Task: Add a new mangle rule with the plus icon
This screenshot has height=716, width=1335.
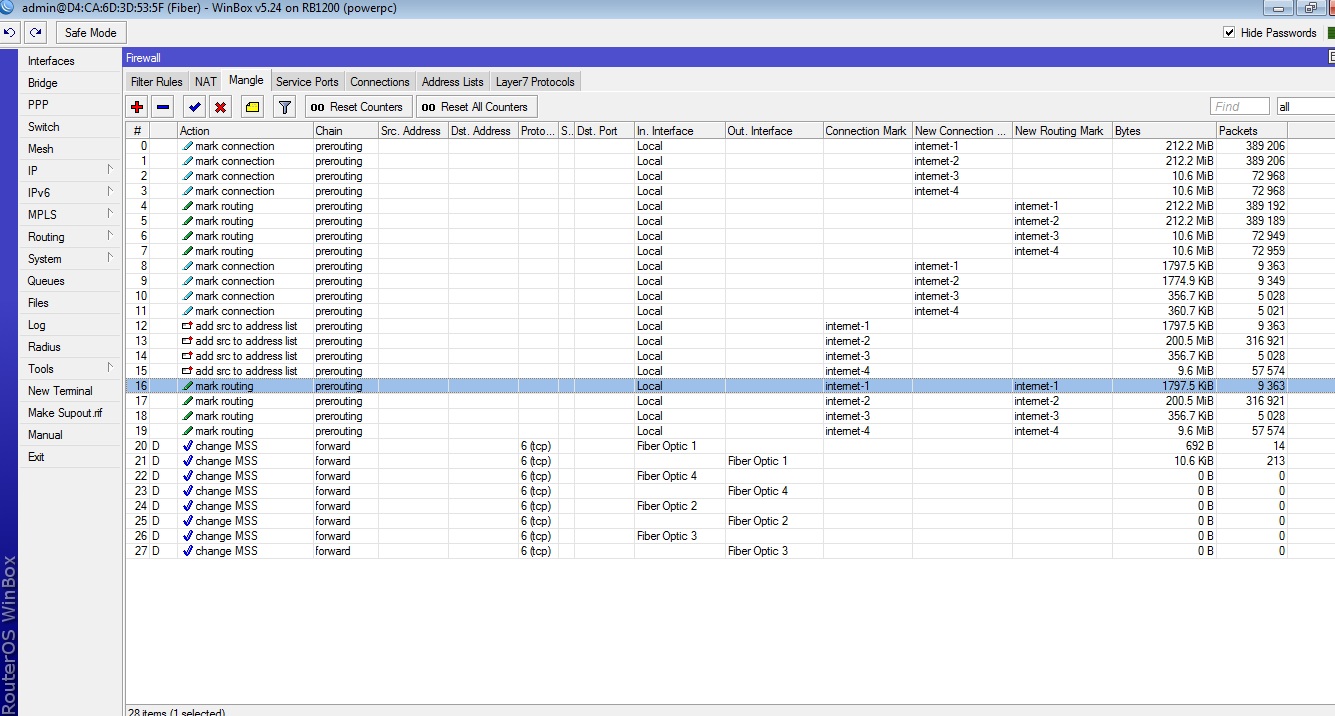Action: pos(138,107)
